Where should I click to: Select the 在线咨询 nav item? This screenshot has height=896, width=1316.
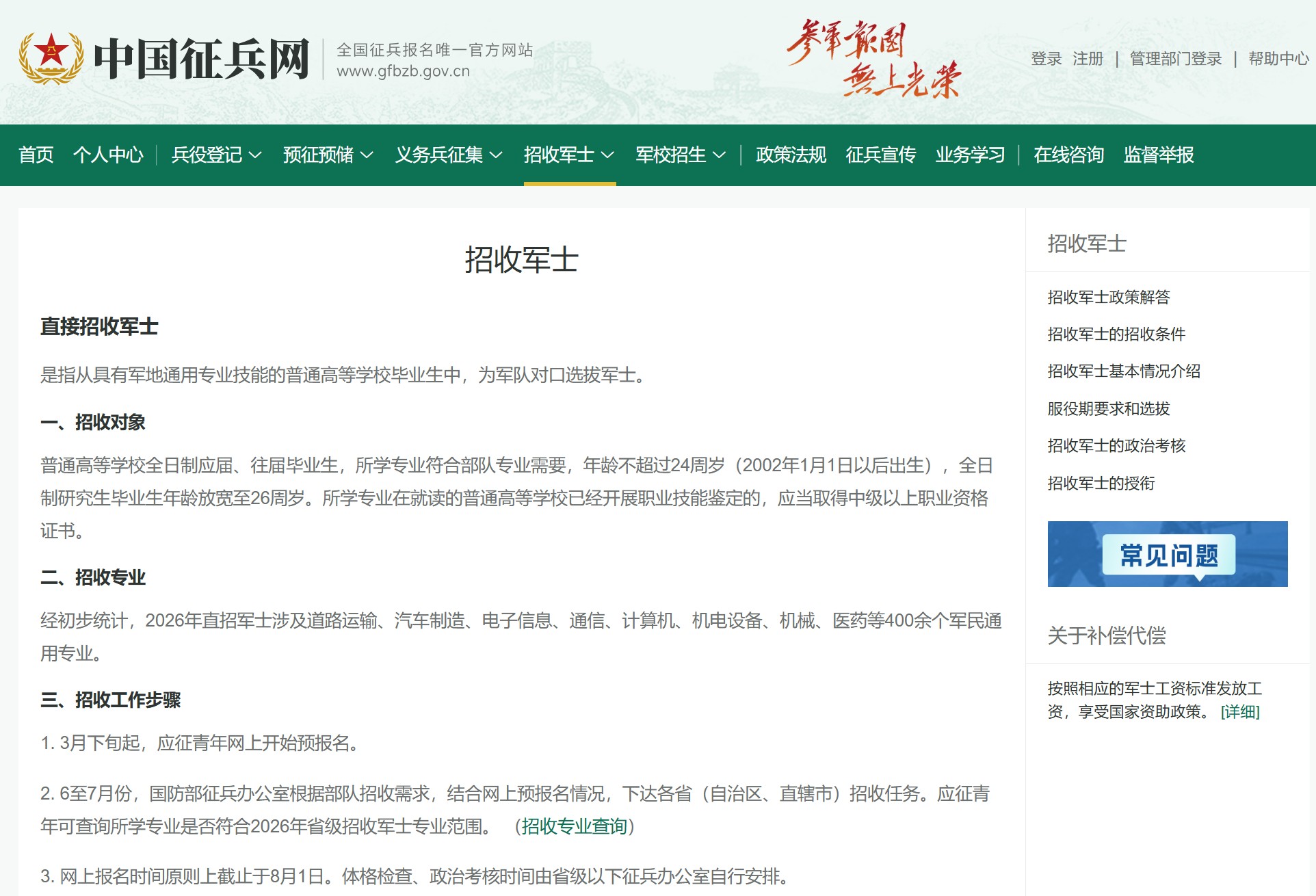click(x=1068, y=155)
